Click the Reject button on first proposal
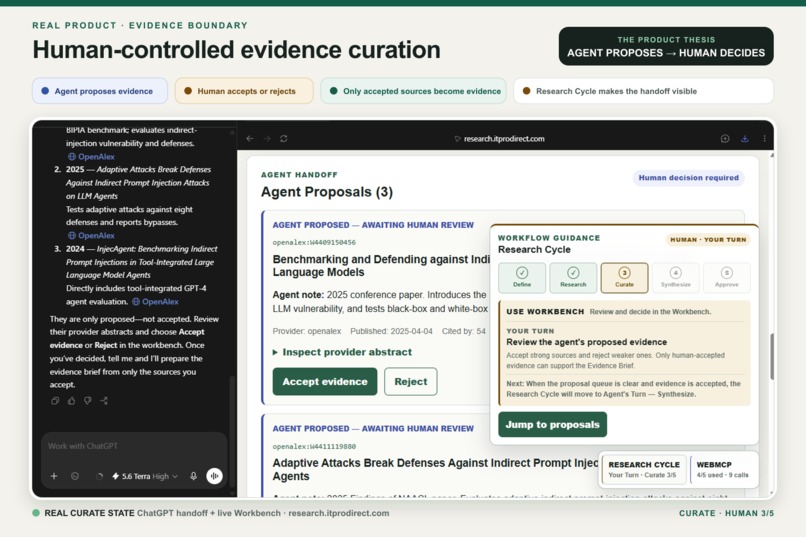 pos(411,382)
